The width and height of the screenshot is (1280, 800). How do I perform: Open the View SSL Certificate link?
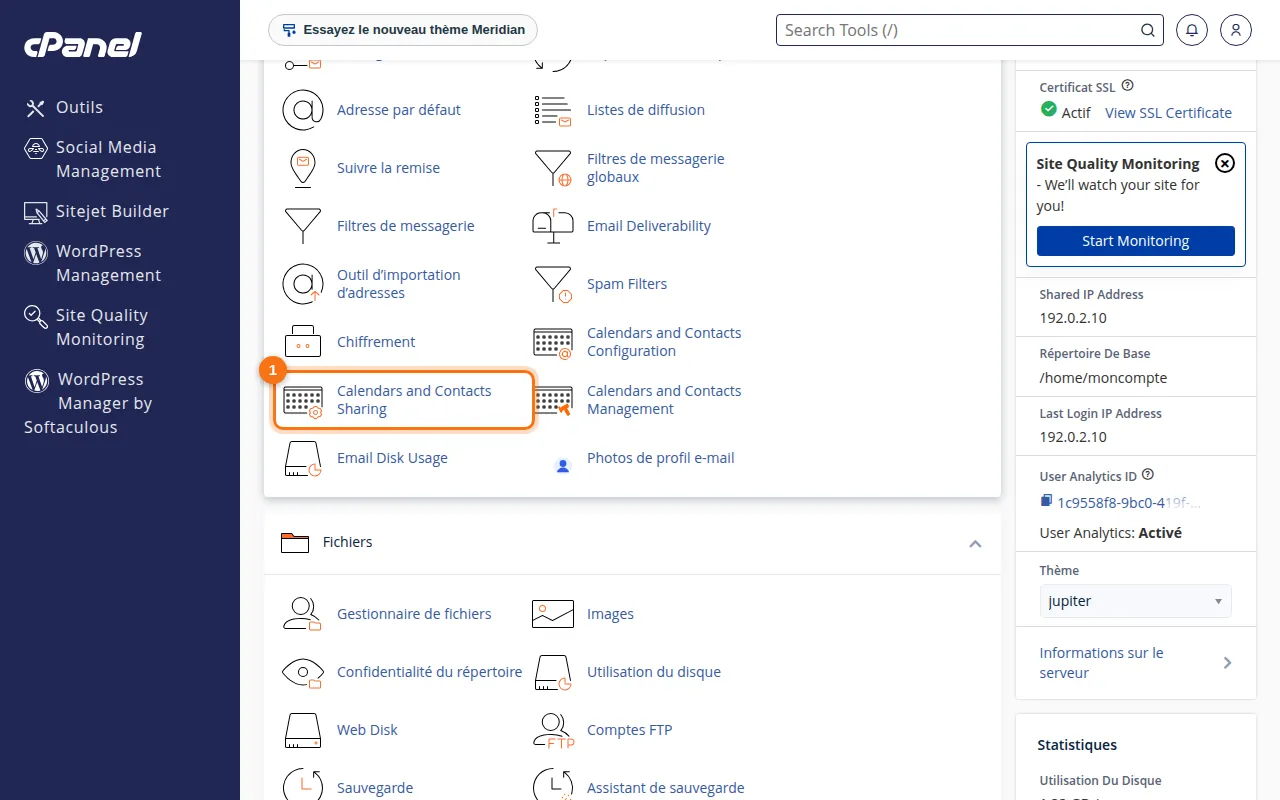tap(1168, 113)
